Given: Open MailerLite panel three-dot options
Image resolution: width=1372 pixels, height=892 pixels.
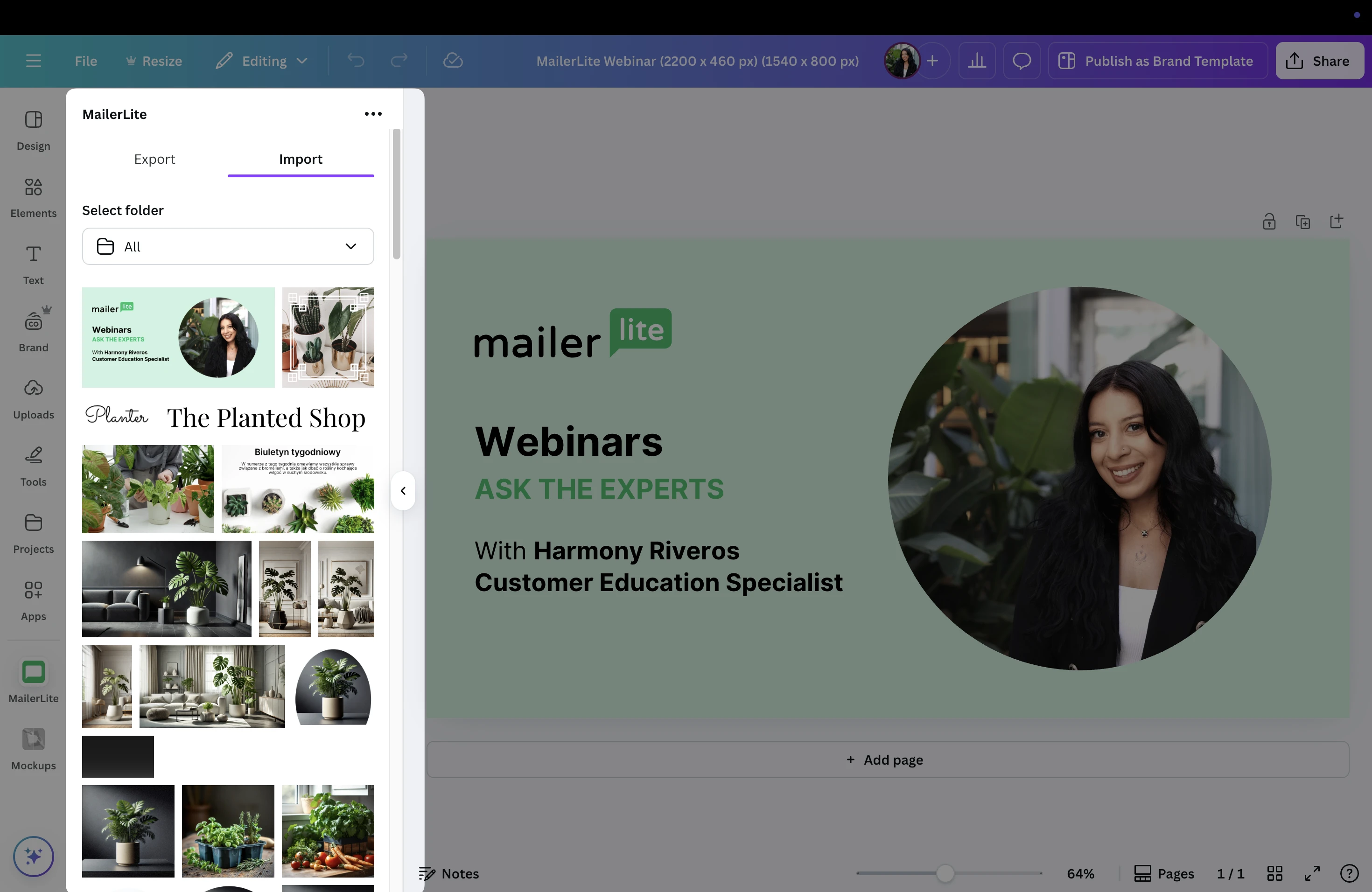Looking at the screenshot, I should point(373,114).
